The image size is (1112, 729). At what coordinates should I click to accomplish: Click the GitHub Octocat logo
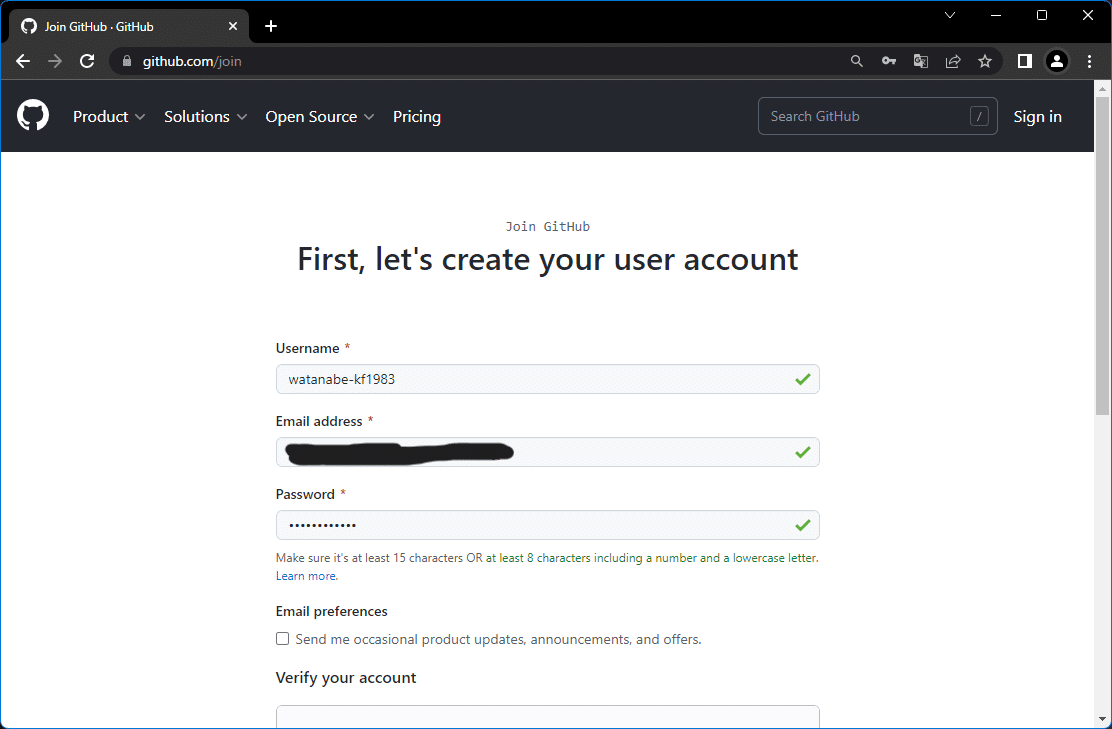[33, 115]
